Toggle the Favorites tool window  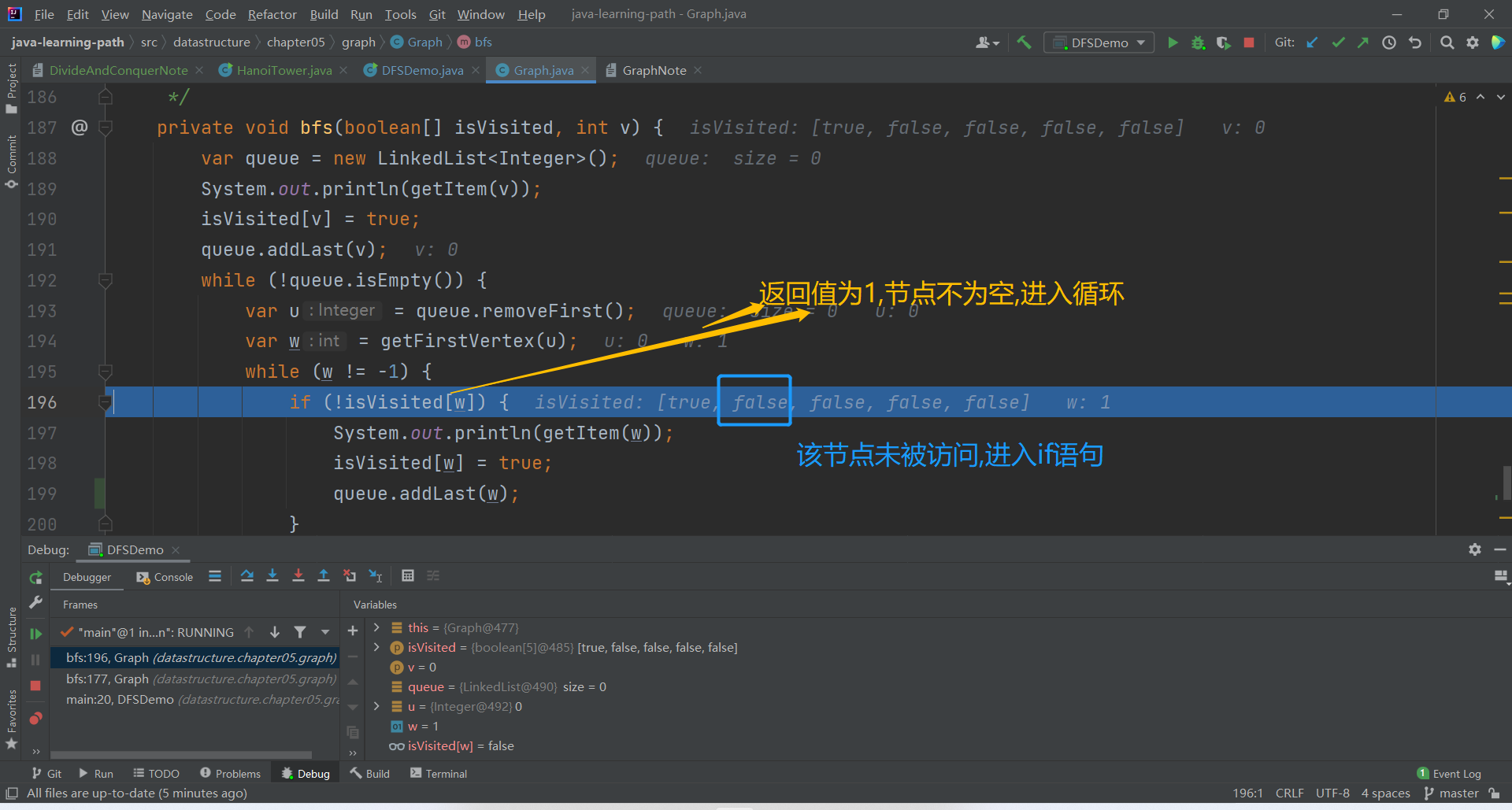coord(11,719)
